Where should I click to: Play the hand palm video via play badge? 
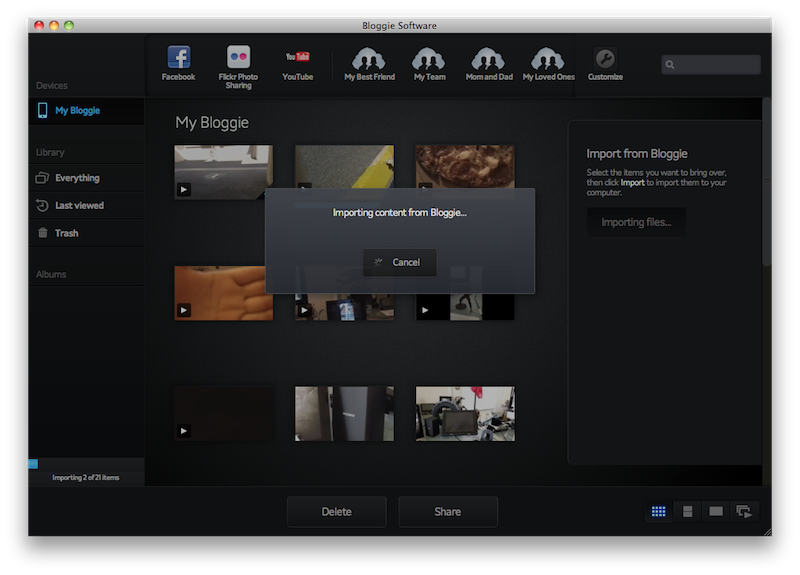point(184,310)
